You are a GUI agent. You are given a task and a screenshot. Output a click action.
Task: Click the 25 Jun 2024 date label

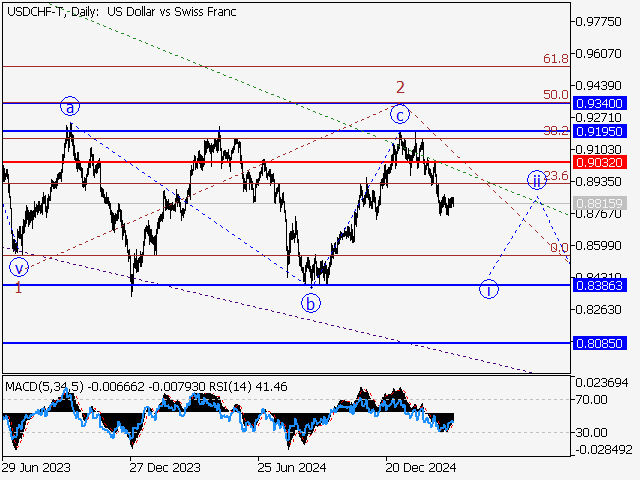293,466
